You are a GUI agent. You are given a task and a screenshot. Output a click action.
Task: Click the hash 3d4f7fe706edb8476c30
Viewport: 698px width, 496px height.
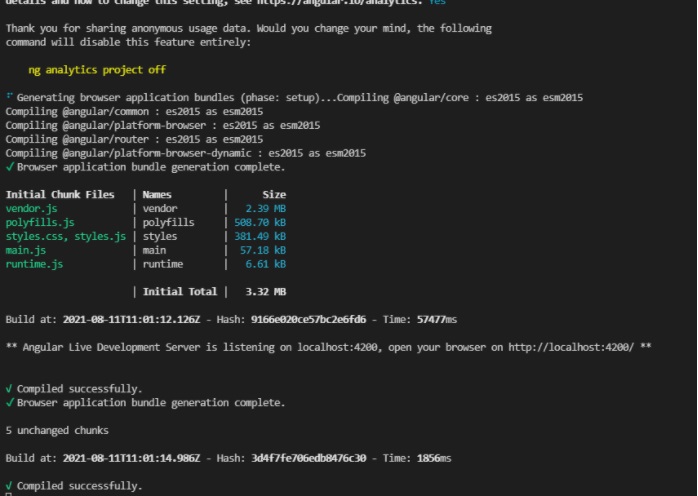308,458
